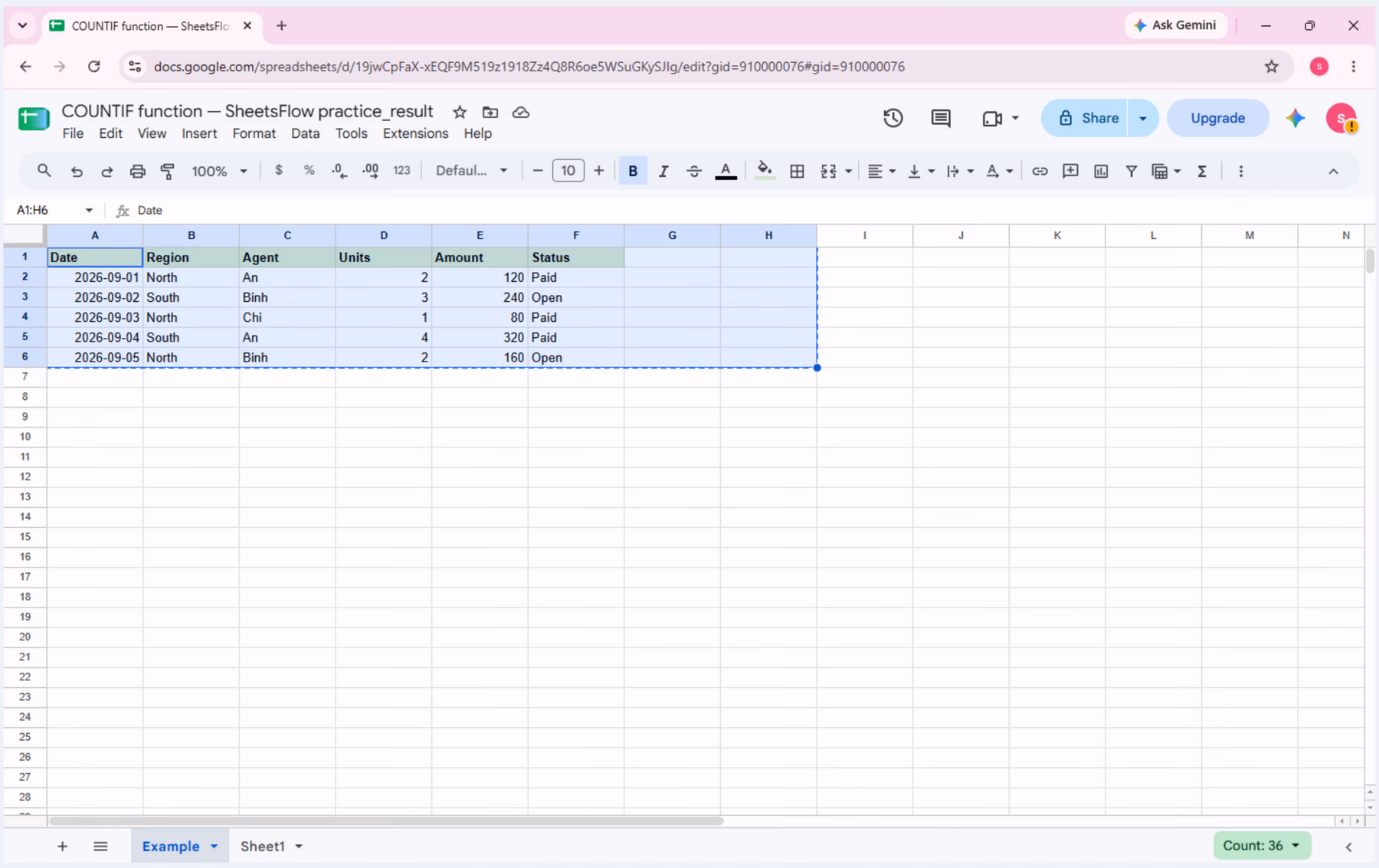Add a new sheet with plus button
This screenshot has width=1379, height=868.
[62, 847]
